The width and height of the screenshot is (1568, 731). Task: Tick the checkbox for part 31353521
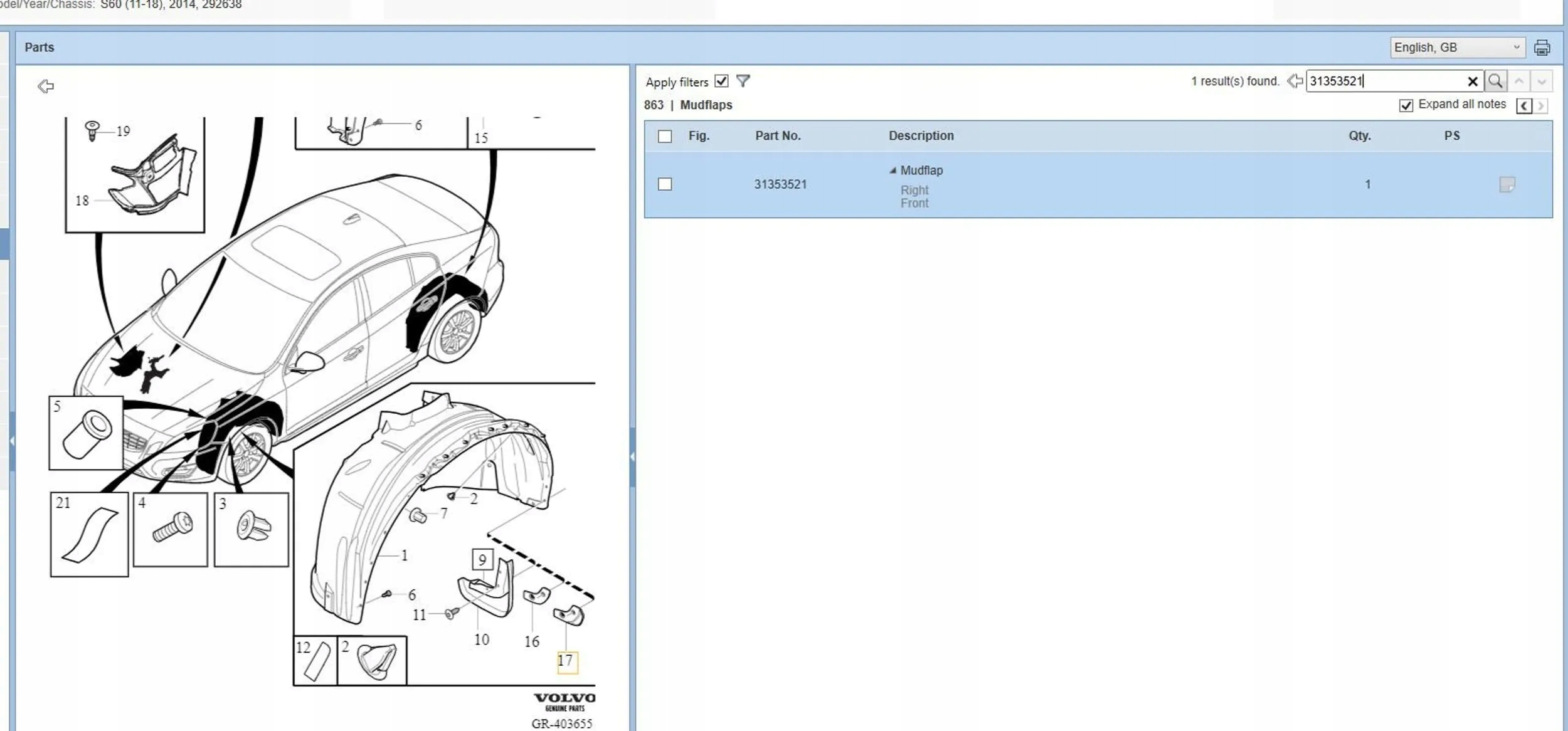click(665, 184)
